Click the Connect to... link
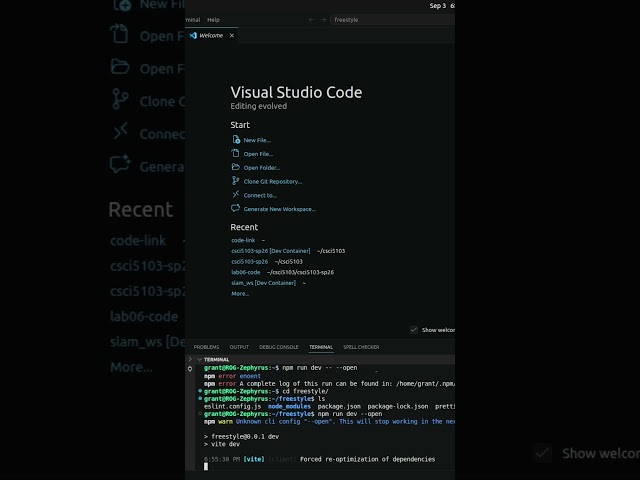Screen dimensions: 640x480 260,196
